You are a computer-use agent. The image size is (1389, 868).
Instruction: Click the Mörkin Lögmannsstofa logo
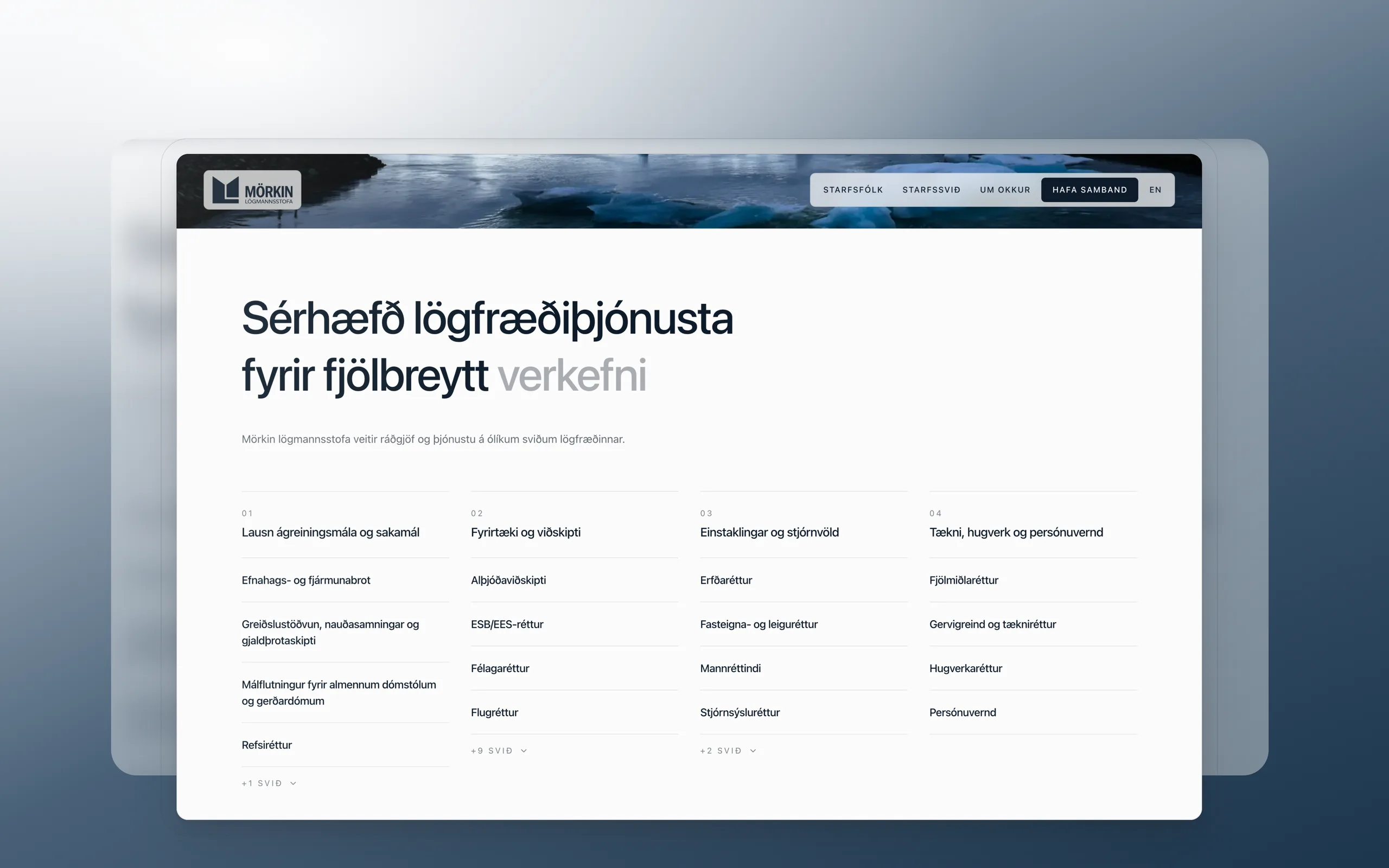point(252,190)
